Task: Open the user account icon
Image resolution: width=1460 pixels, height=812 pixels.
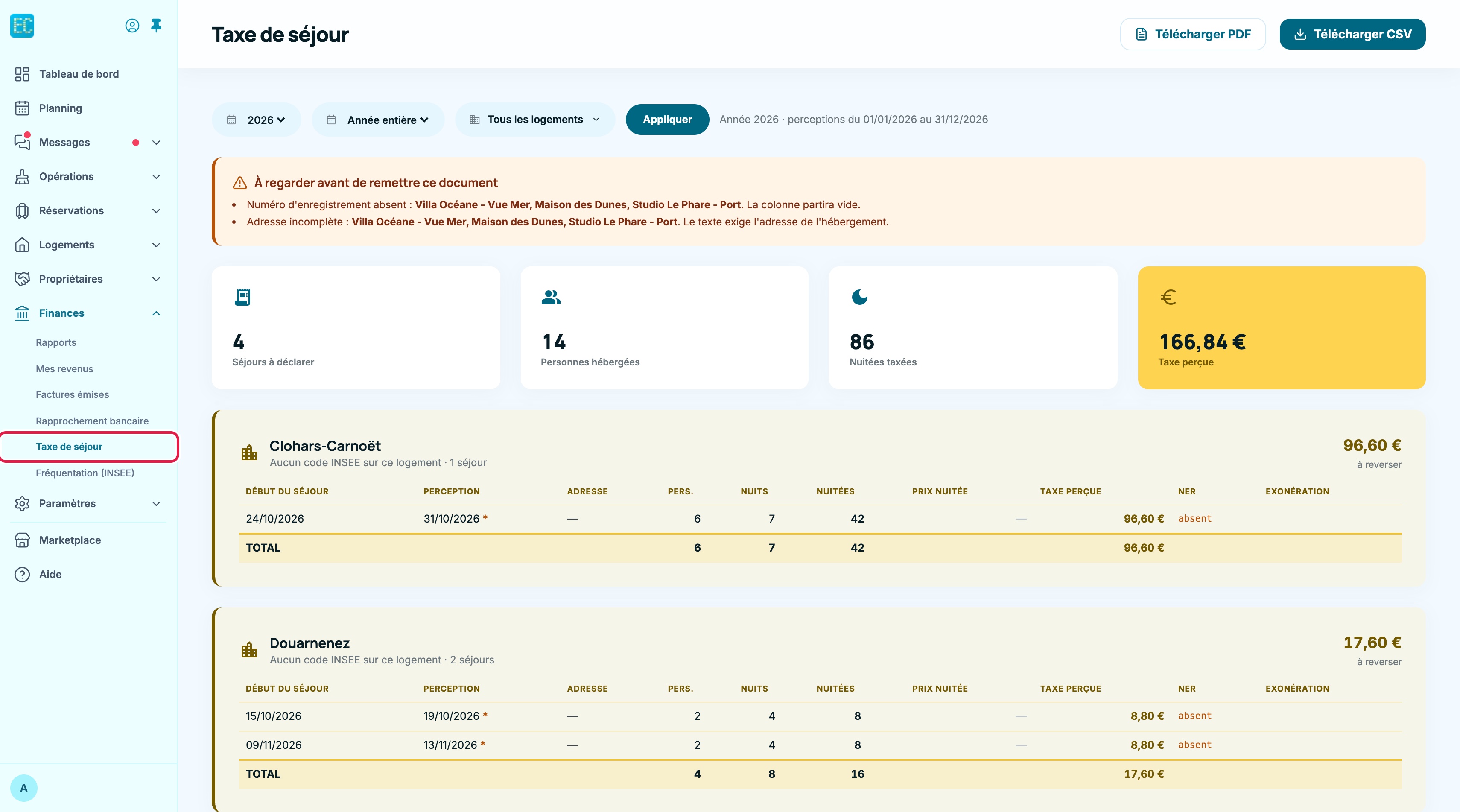Action: click(x=132, y=26)
